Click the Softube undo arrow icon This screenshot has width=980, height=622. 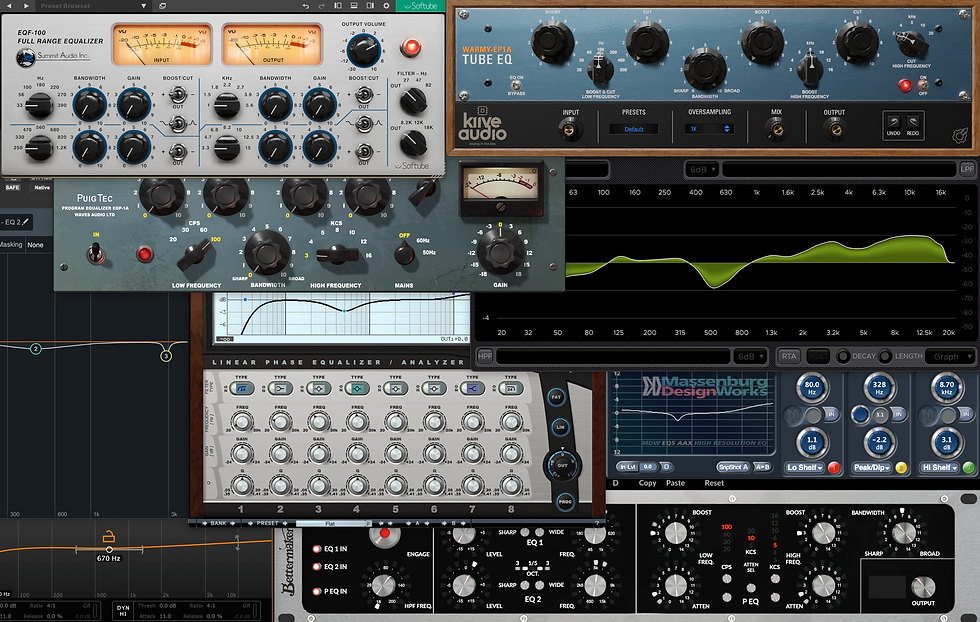pos(306,6)
